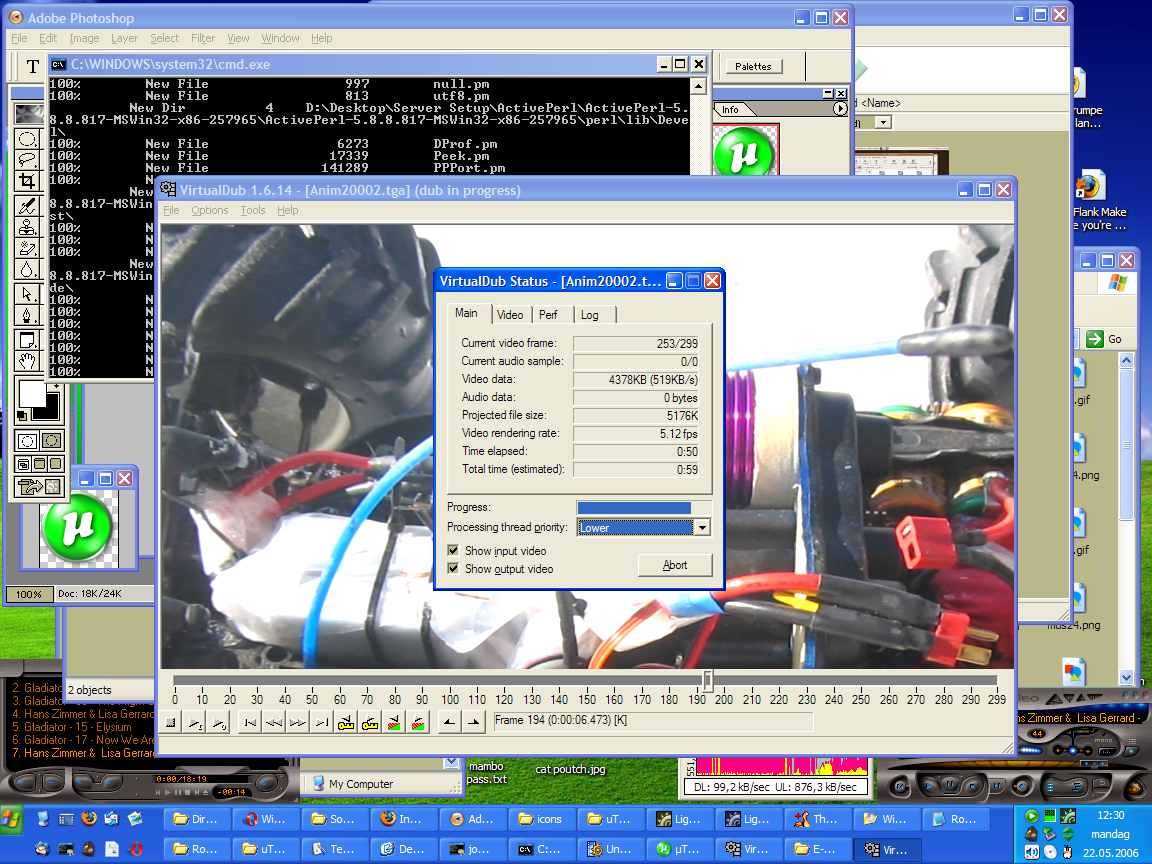This screenshot has height=864, width=1152.
Task: Step forward one frame in VirtualDub
Action: tap(298, 723)
